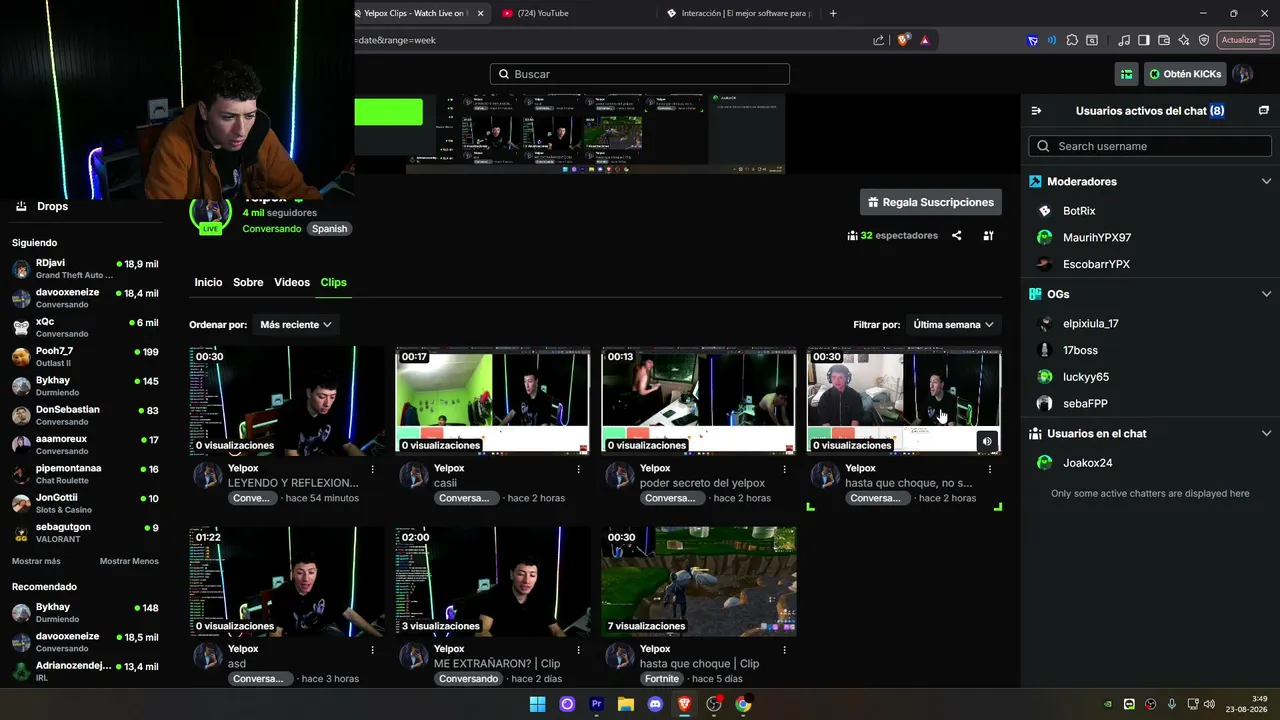The image size is (1280, 720).
Task: Open Discord from the Windows taskbar
Action: coord(655,704)
